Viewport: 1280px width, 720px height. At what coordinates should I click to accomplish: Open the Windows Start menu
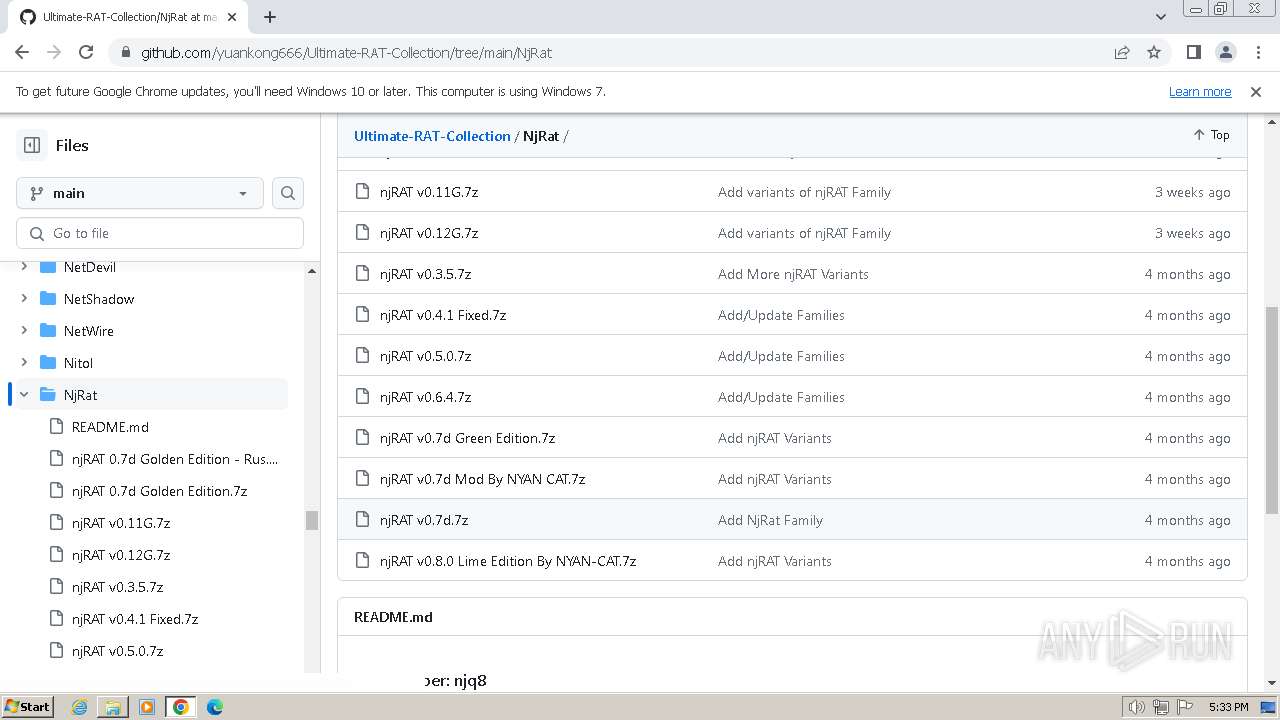(x=27, y=706)
